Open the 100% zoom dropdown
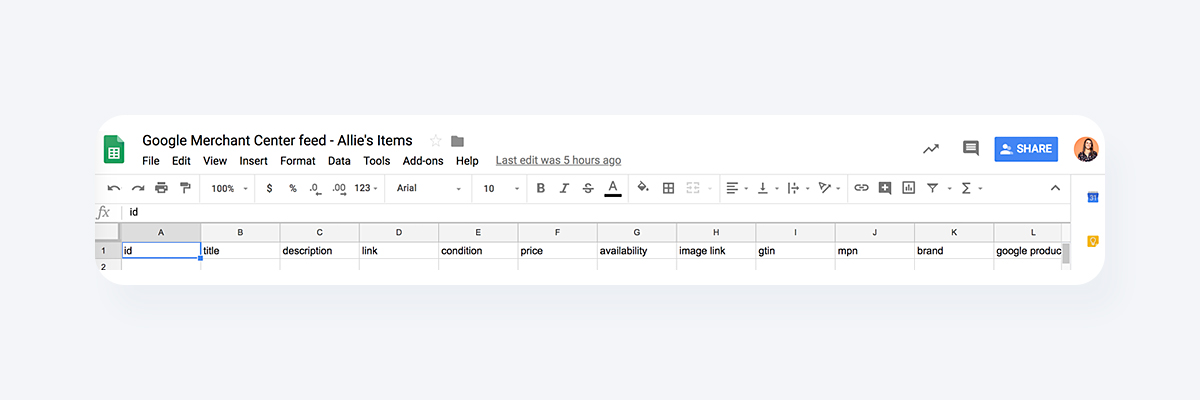This screenshot has height=400, width=1200. [230, 188]
